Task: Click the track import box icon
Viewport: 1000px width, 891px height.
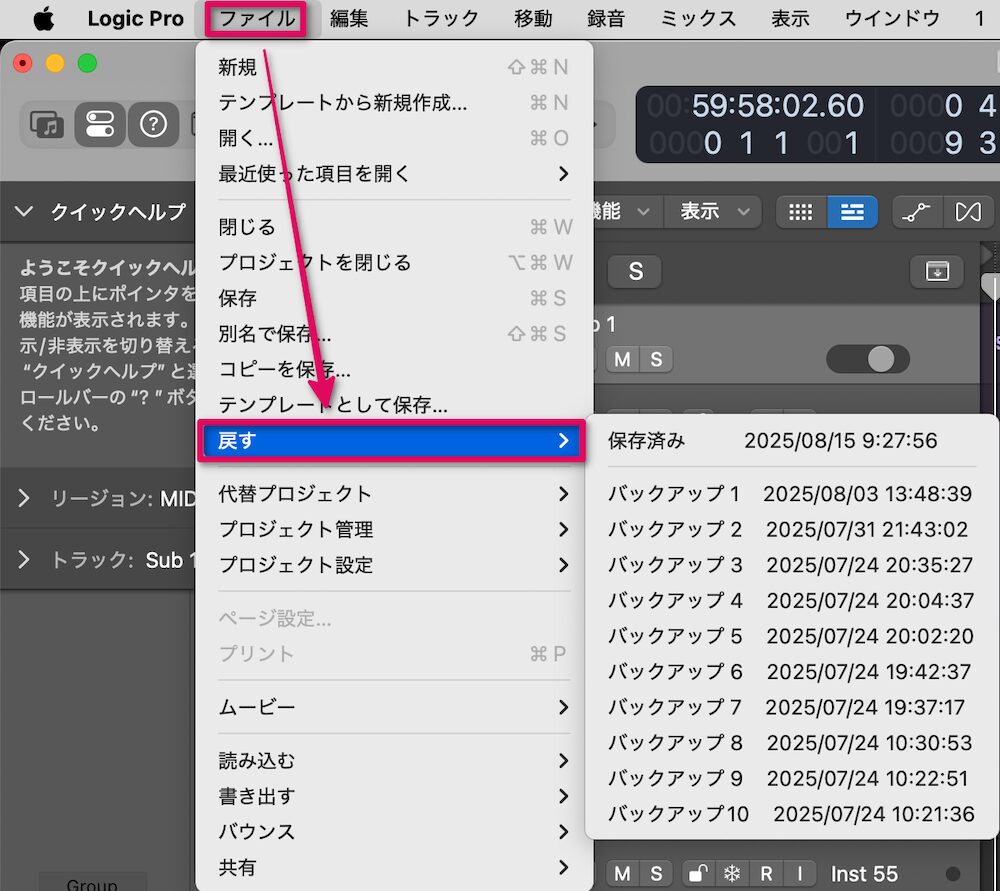Action: click(x=937, y=271)
